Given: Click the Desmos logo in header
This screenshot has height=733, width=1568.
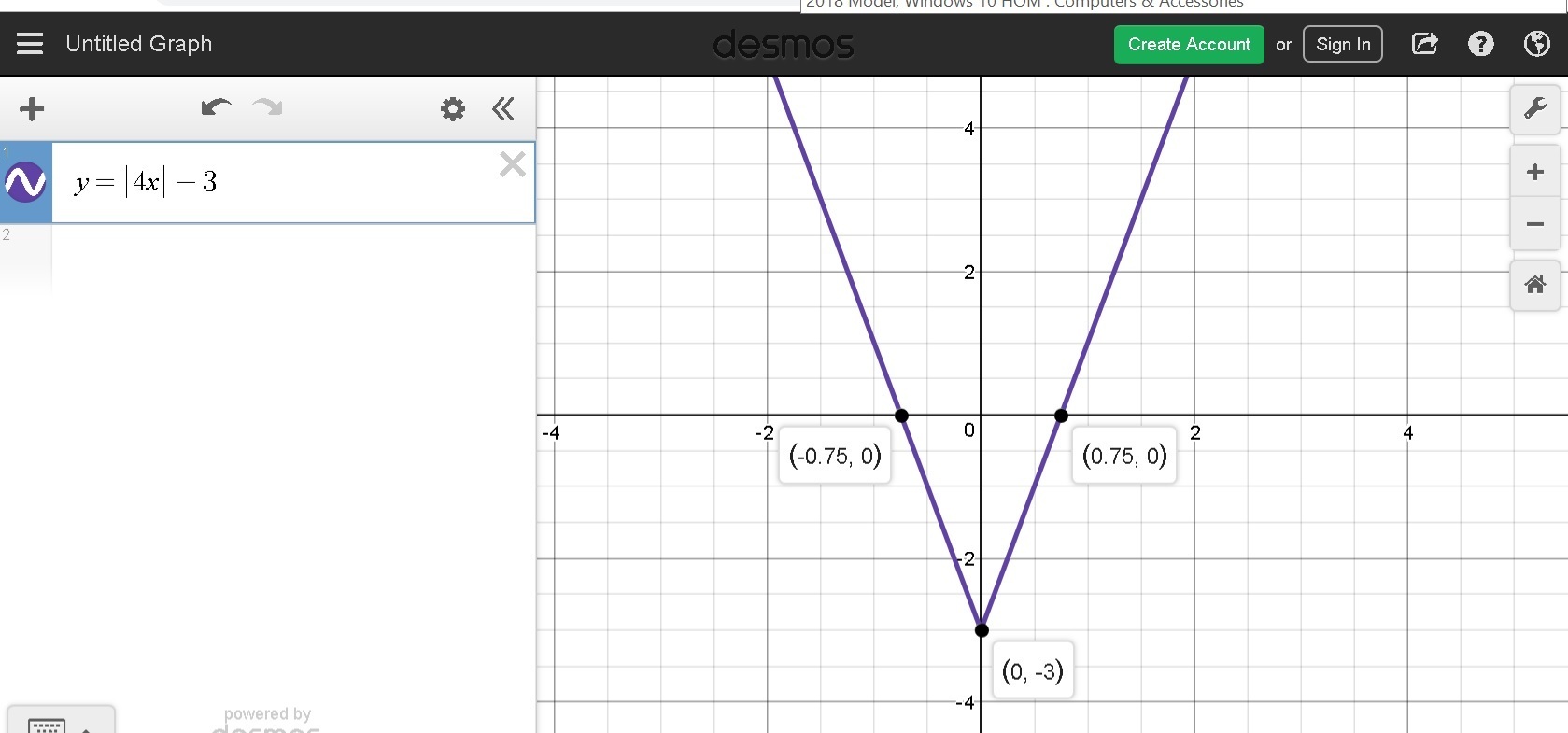Looking at the screenshot, I should [x=784, y=44].
